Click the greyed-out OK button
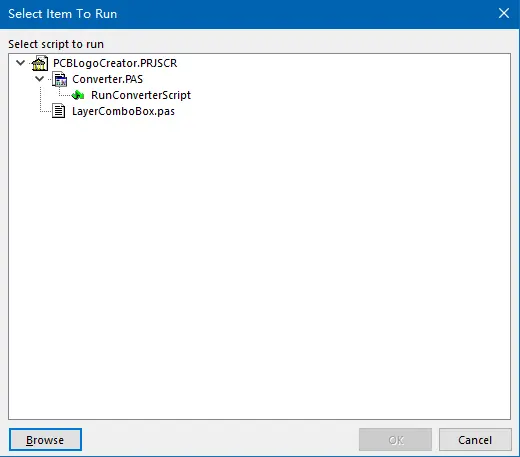The width and height of the screenshot is (520, 457). (395, 440)
